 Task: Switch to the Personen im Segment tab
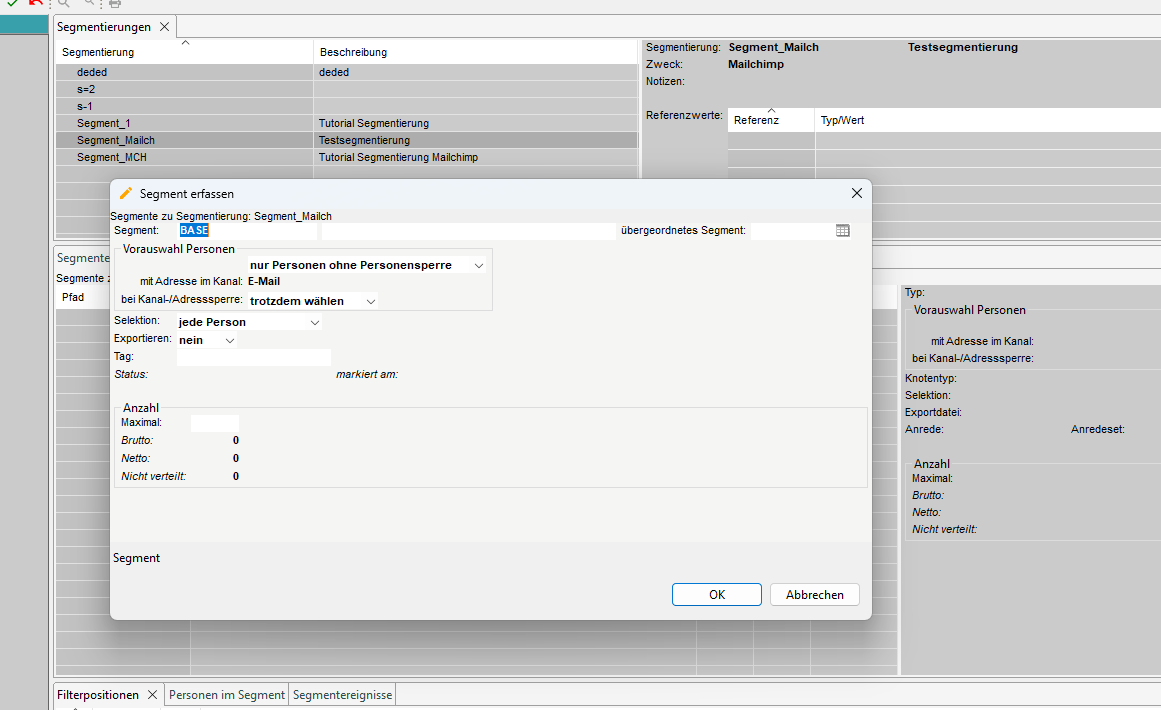[227, 695]
